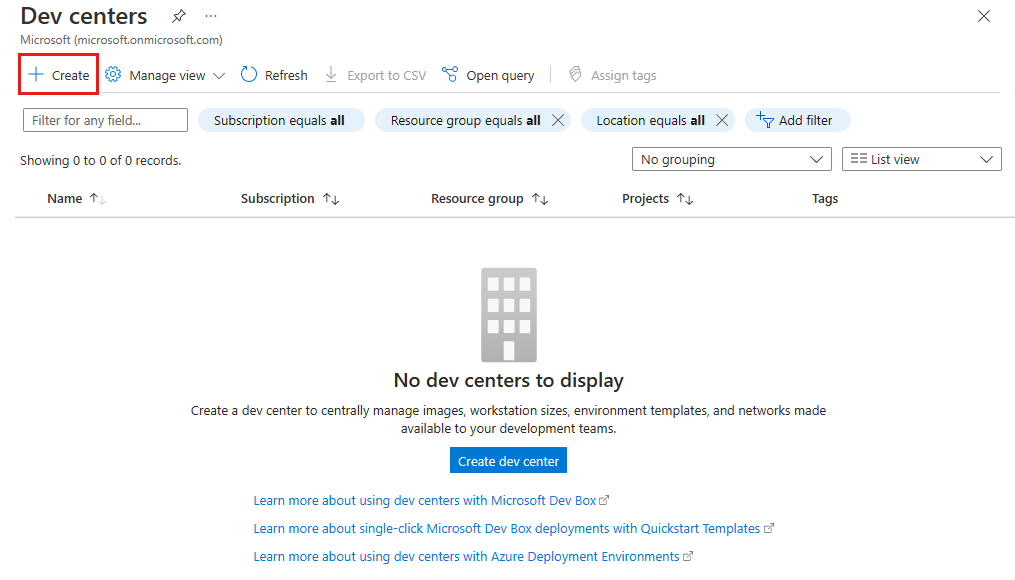Open query for dev centers
Viewport: 1015px width, 580px height.
488,74
